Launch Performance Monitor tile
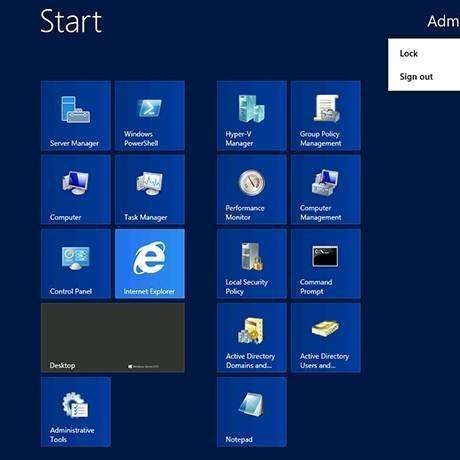This screenshot has width=460, height=460. 252,190
